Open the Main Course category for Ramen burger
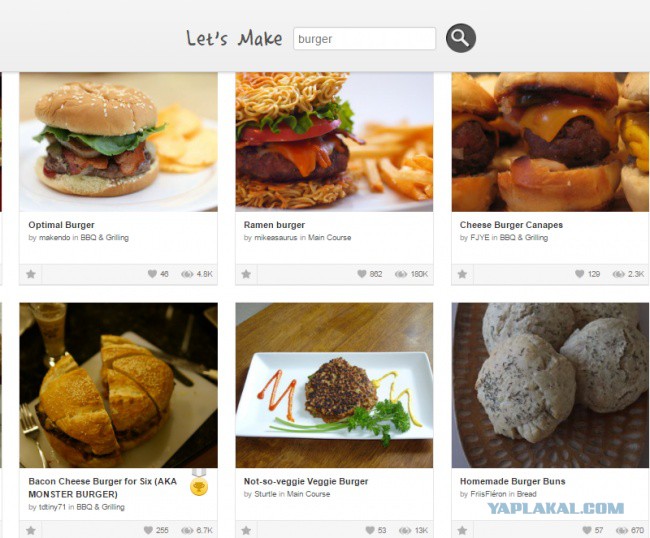 (x=329, y=237)
